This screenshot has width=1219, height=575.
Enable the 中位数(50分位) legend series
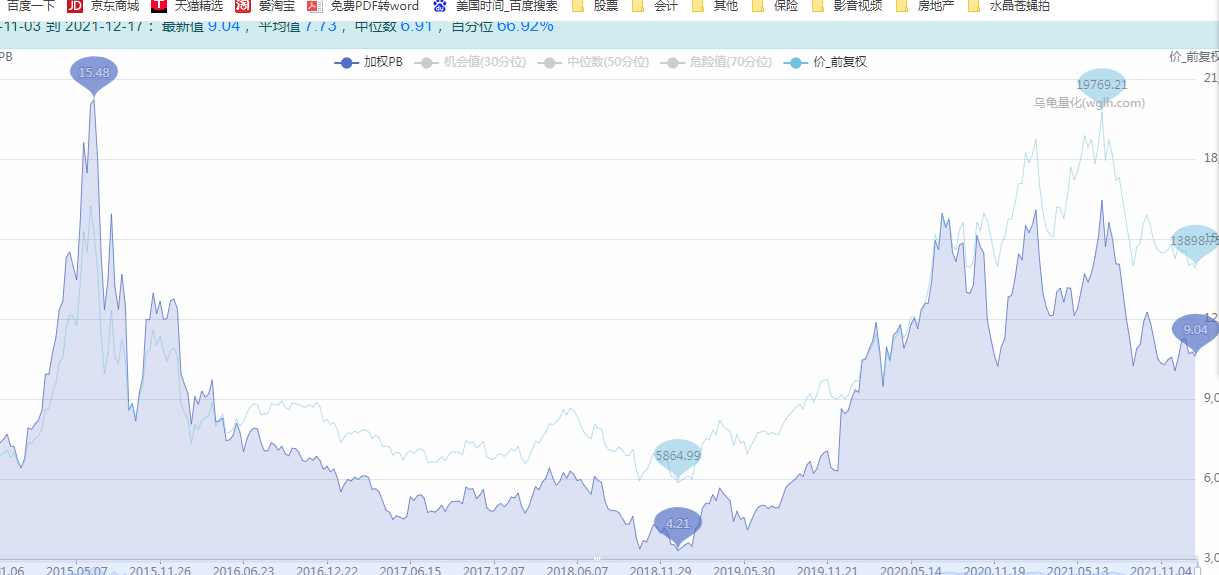593,62
